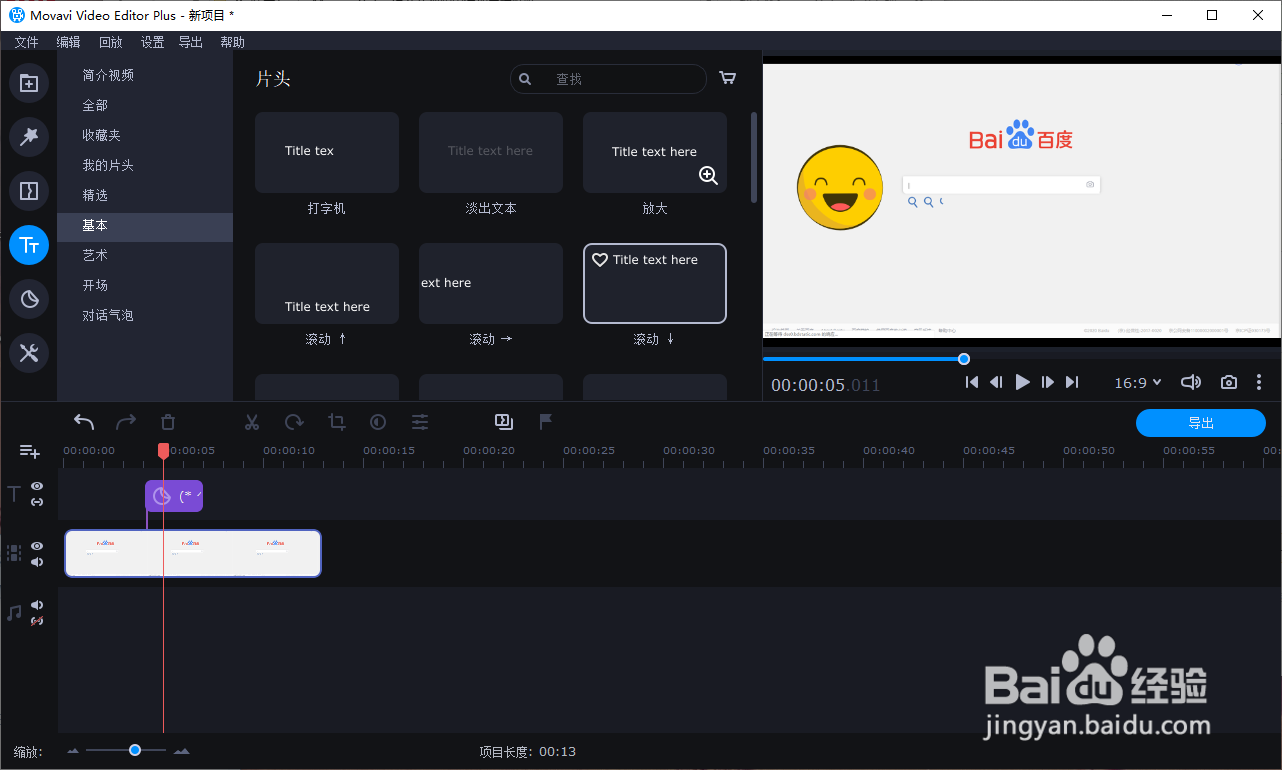Select the 收藏夹 category
Viewport: 1282px width, 770px height.
pos(144,135)
